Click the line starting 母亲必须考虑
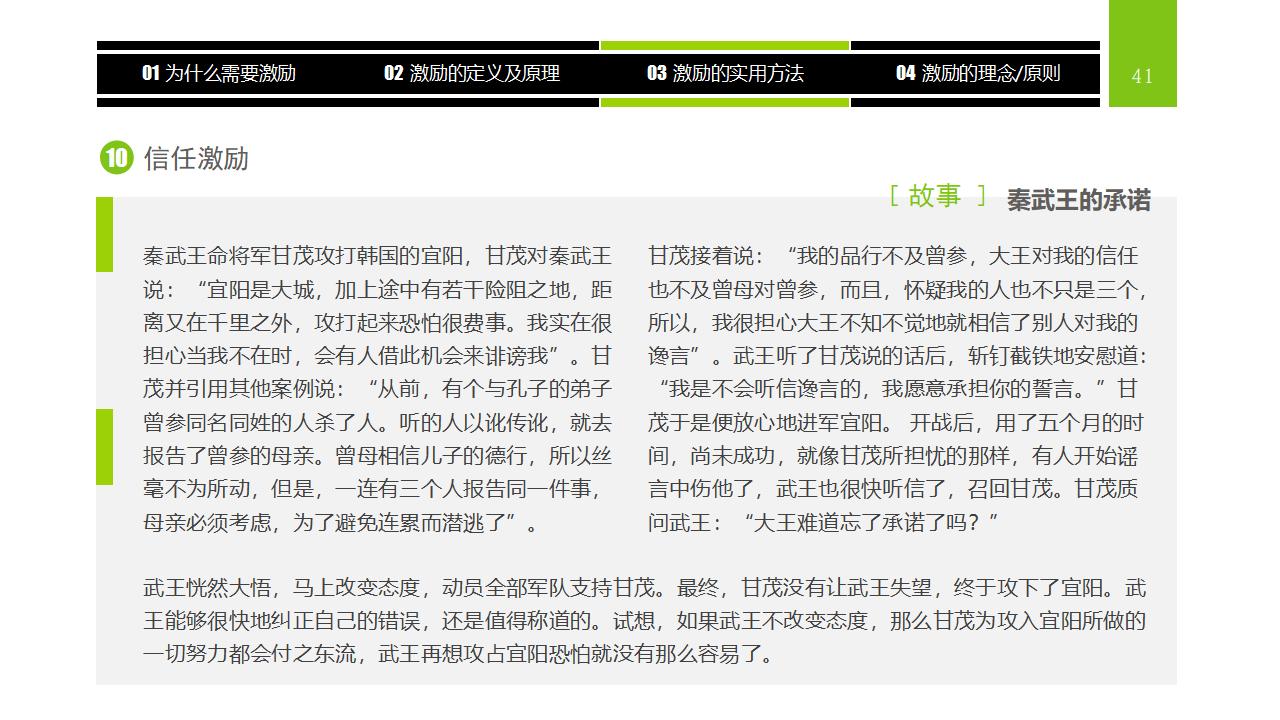 341,522
